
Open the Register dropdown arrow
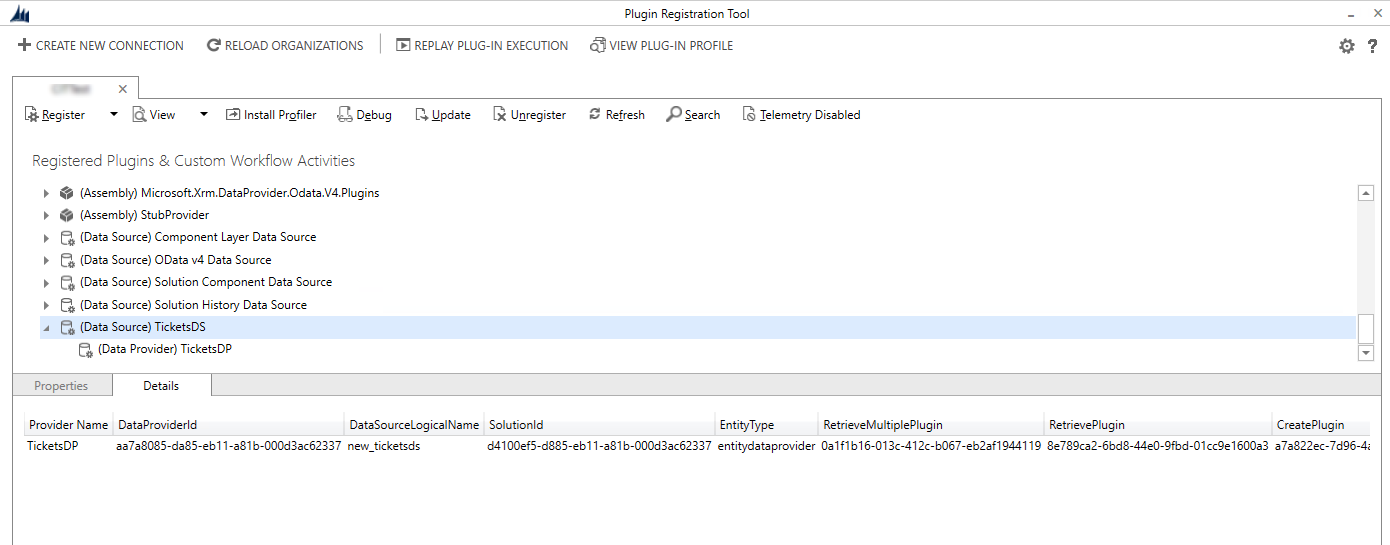point(114,114)
